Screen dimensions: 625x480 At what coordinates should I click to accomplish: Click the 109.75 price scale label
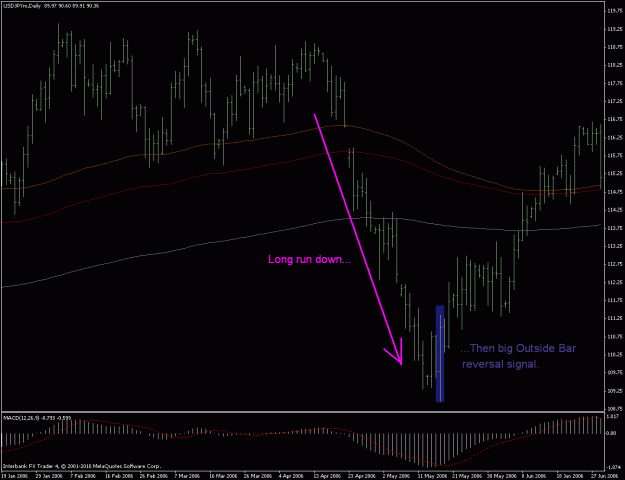pyautogui.click(x=615, y=372)
